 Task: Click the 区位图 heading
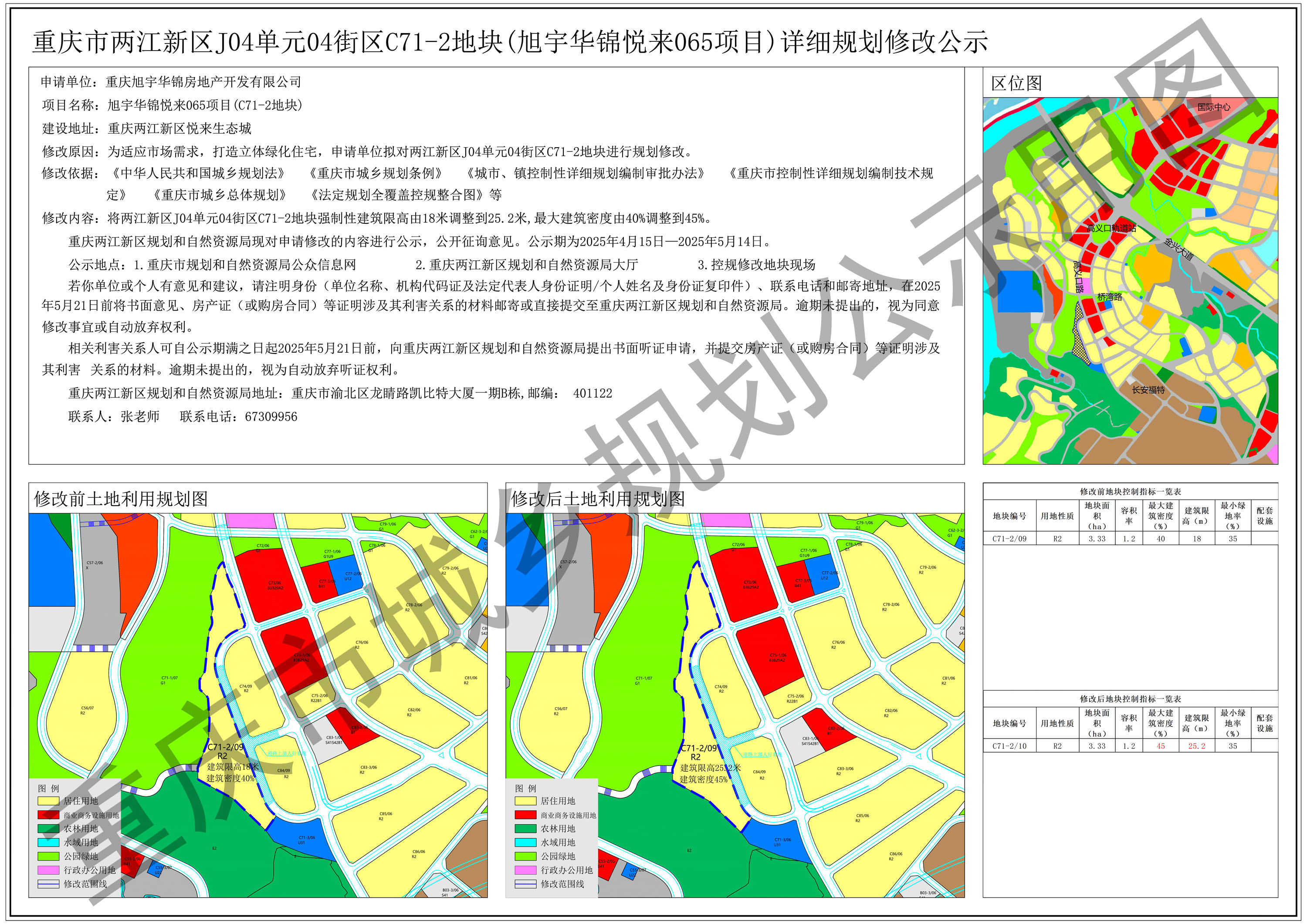click(x=1017, y=84)
